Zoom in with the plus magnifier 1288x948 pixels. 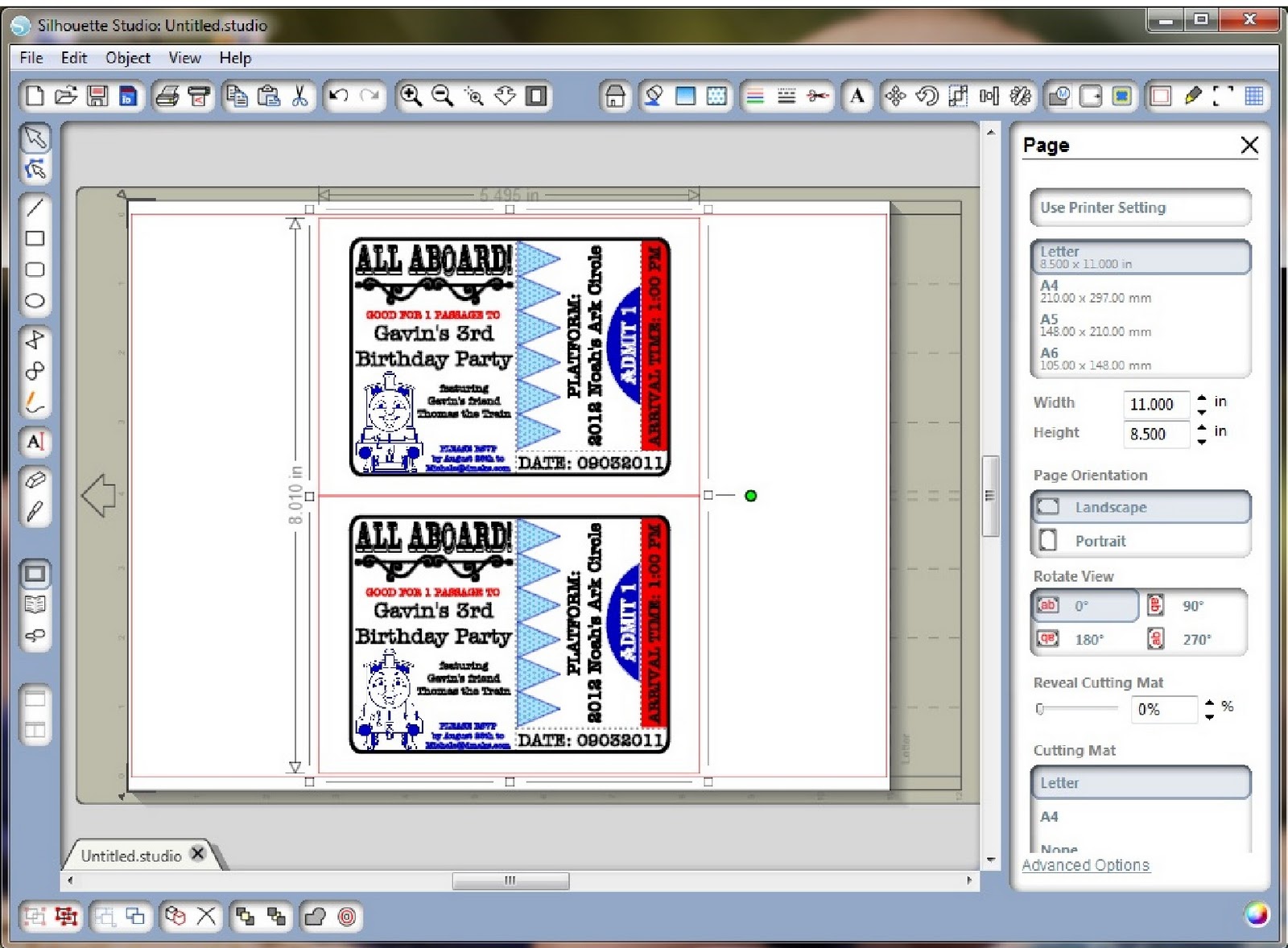pos(411,97)
